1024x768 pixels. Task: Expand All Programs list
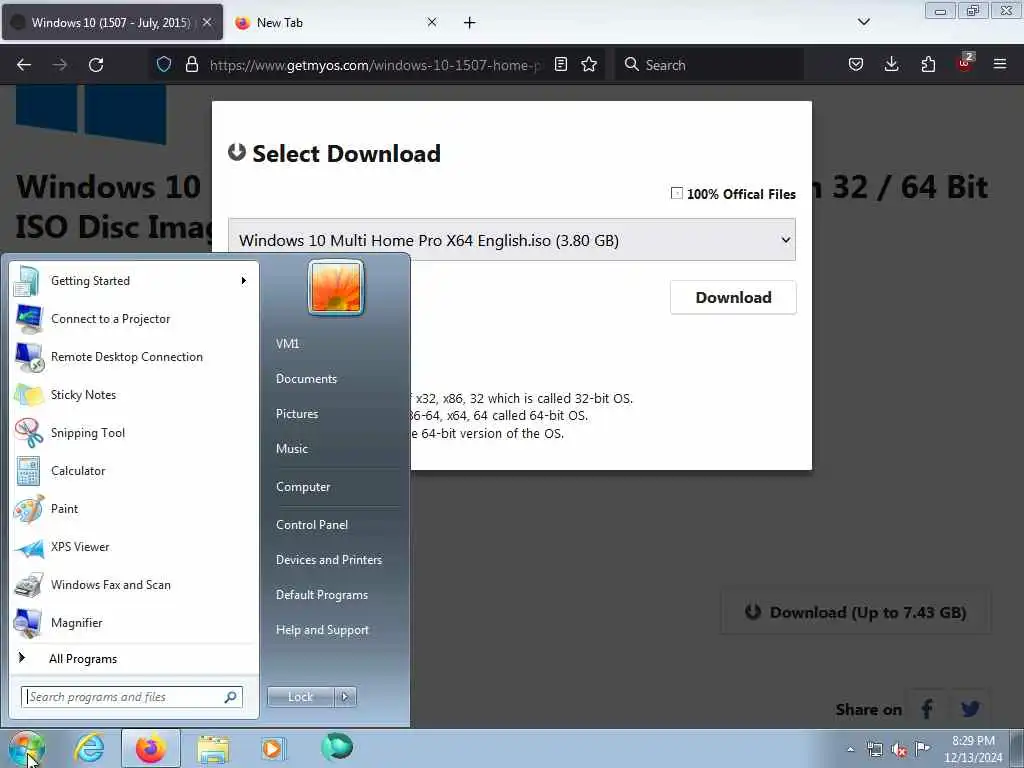point(134,658)
